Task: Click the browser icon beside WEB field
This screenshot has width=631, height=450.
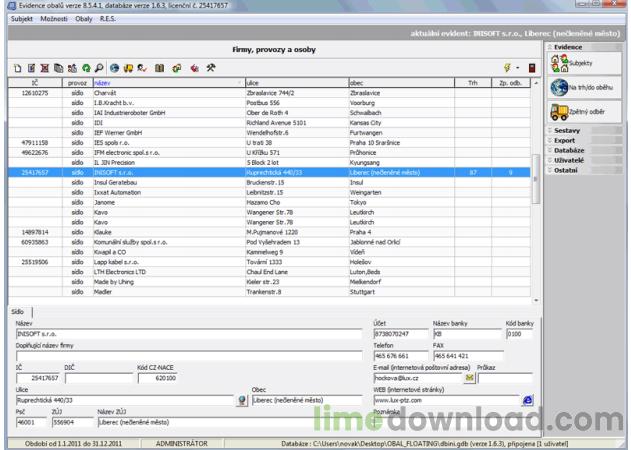Action: [528, 400]
